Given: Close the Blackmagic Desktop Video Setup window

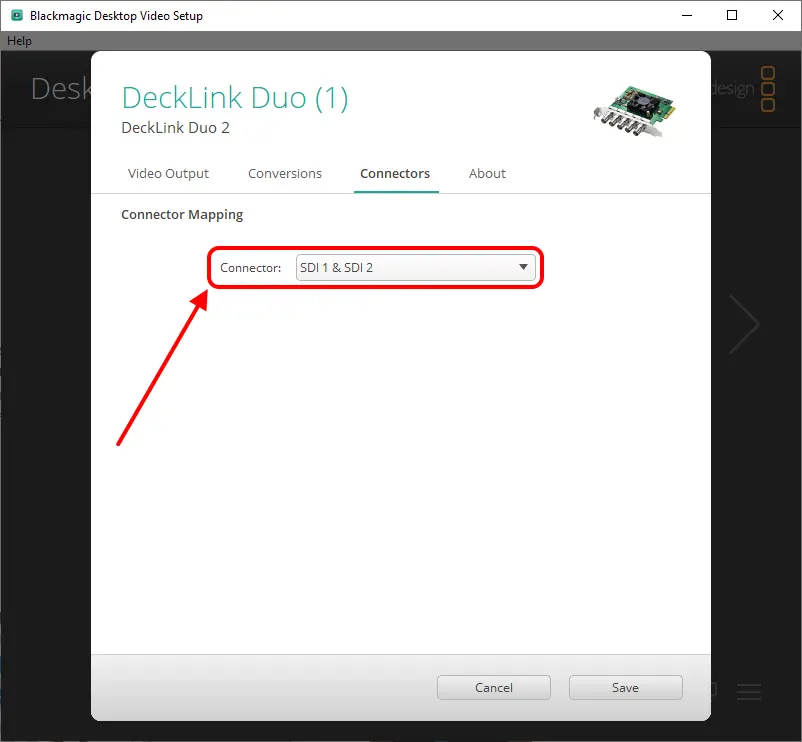Looking at the screenshot, I should point(778,15).
